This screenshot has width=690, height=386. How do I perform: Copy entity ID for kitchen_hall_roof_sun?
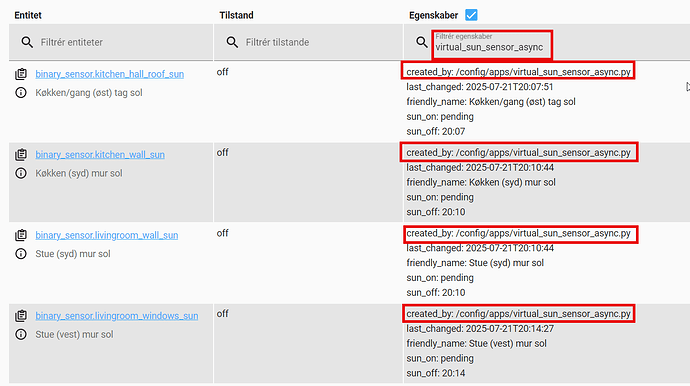[x=21, y=74]
